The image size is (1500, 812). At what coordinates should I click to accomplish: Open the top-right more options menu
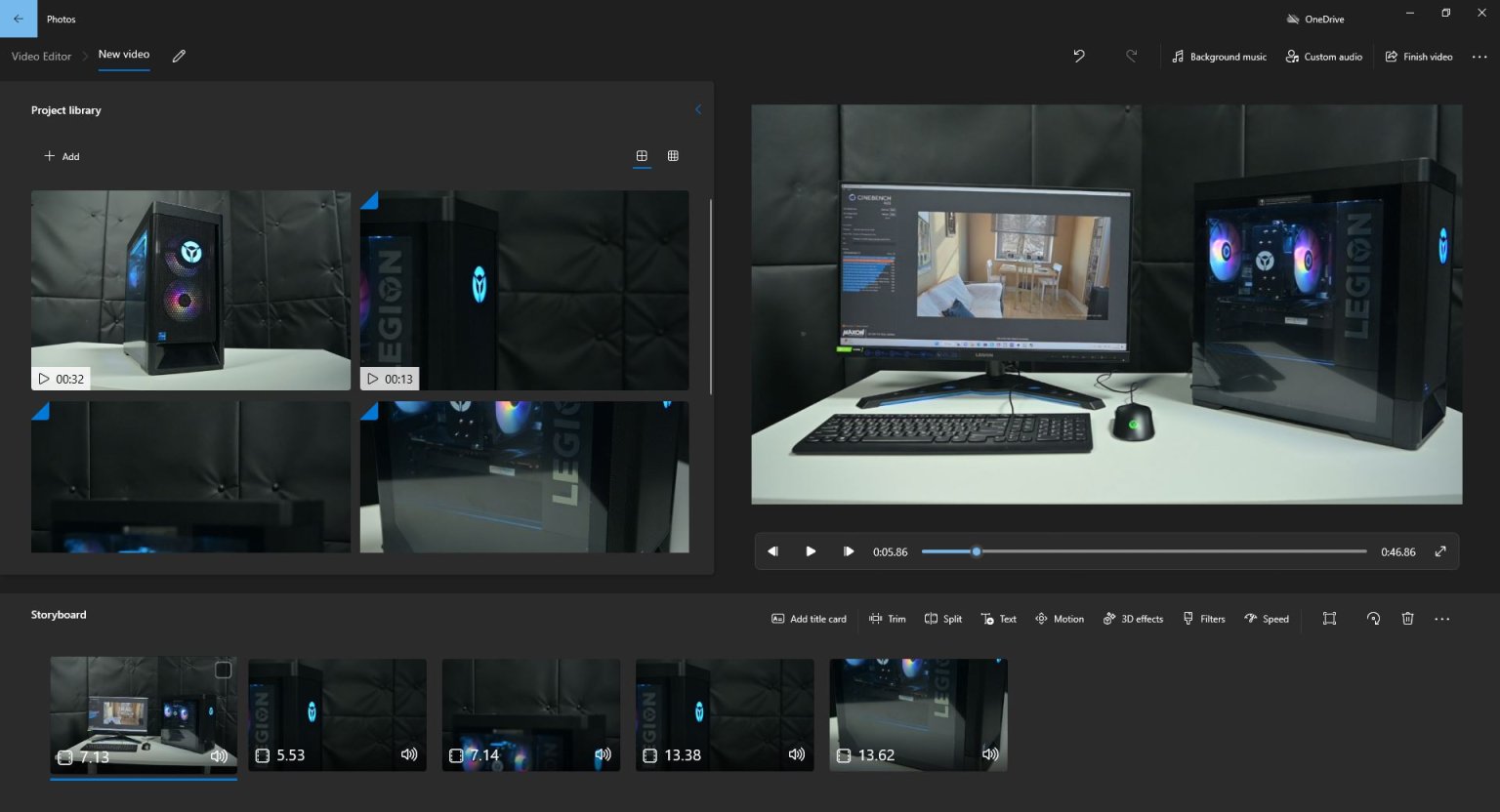1480,56
